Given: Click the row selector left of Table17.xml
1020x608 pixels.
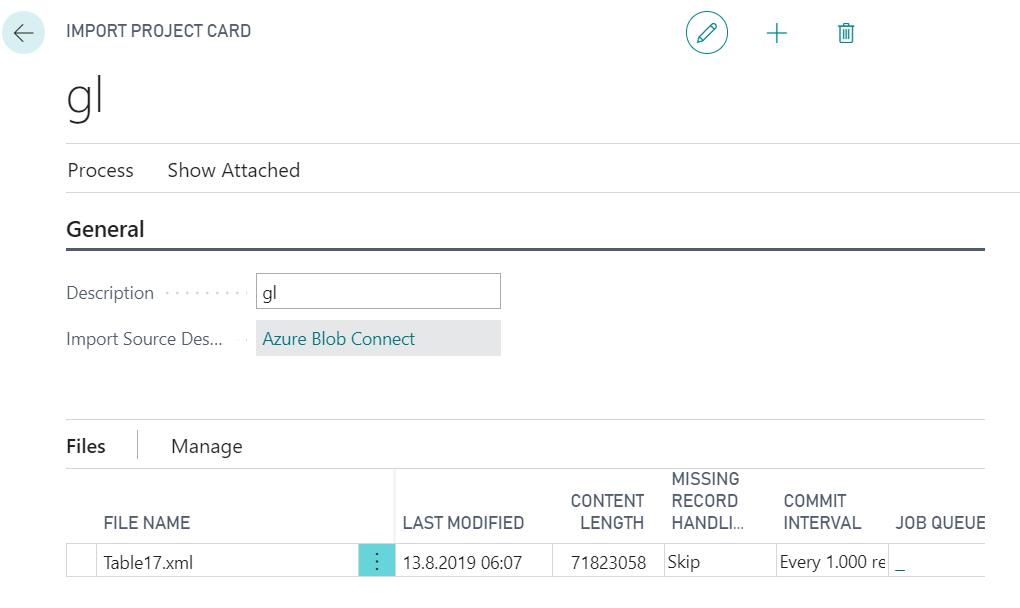Looking at the screenshot, I should (81, 562).
